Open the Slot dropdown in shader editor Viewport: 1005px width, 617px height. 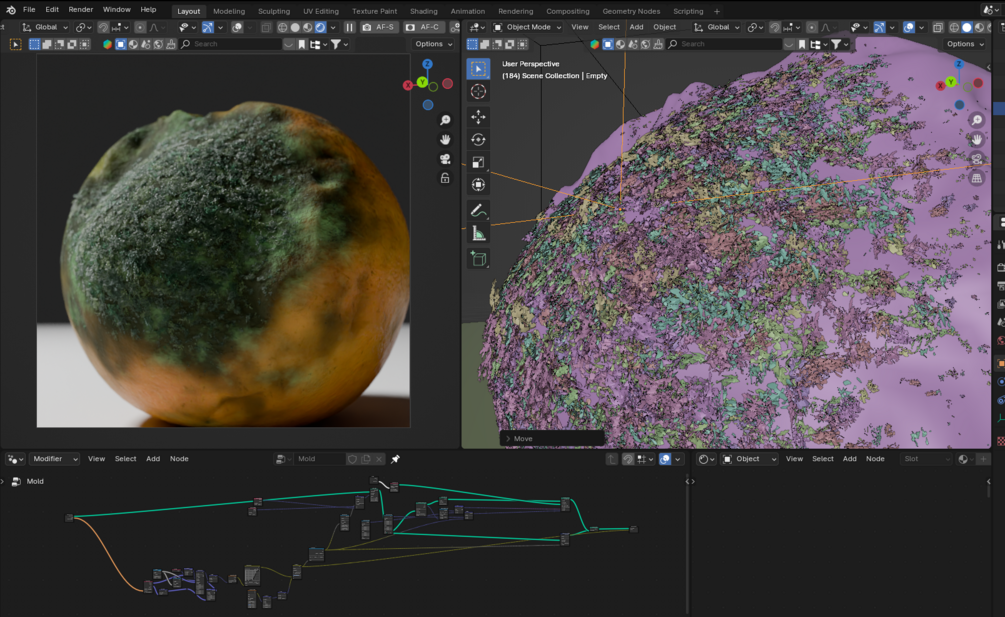coord(926,459)
